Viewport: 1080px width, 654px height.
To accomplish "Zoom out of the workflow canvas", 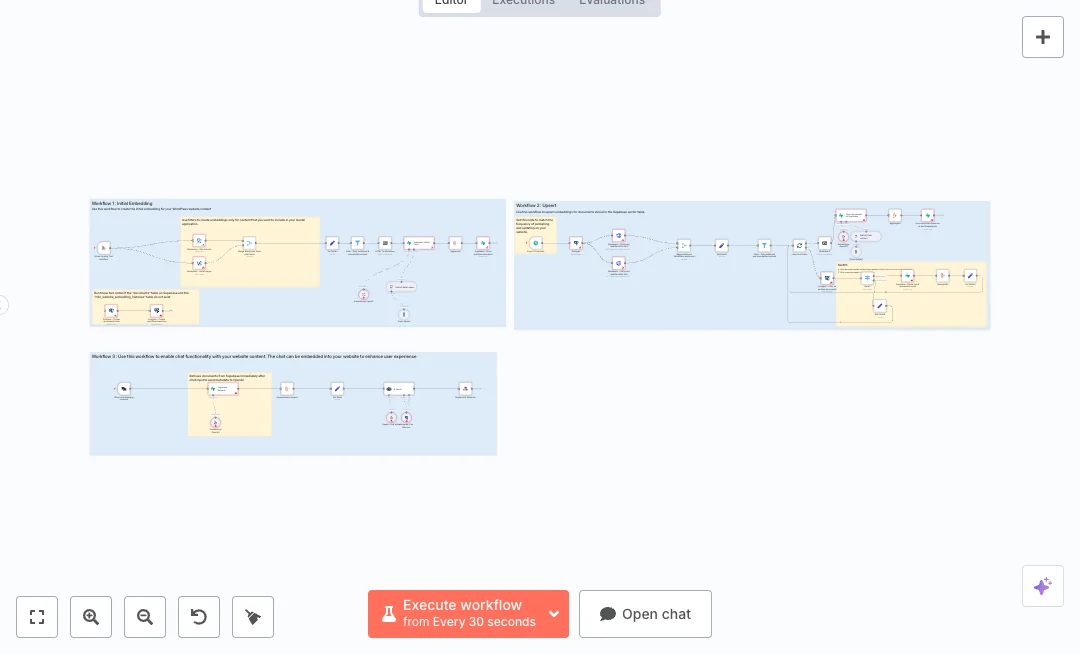I will point(145,617).
